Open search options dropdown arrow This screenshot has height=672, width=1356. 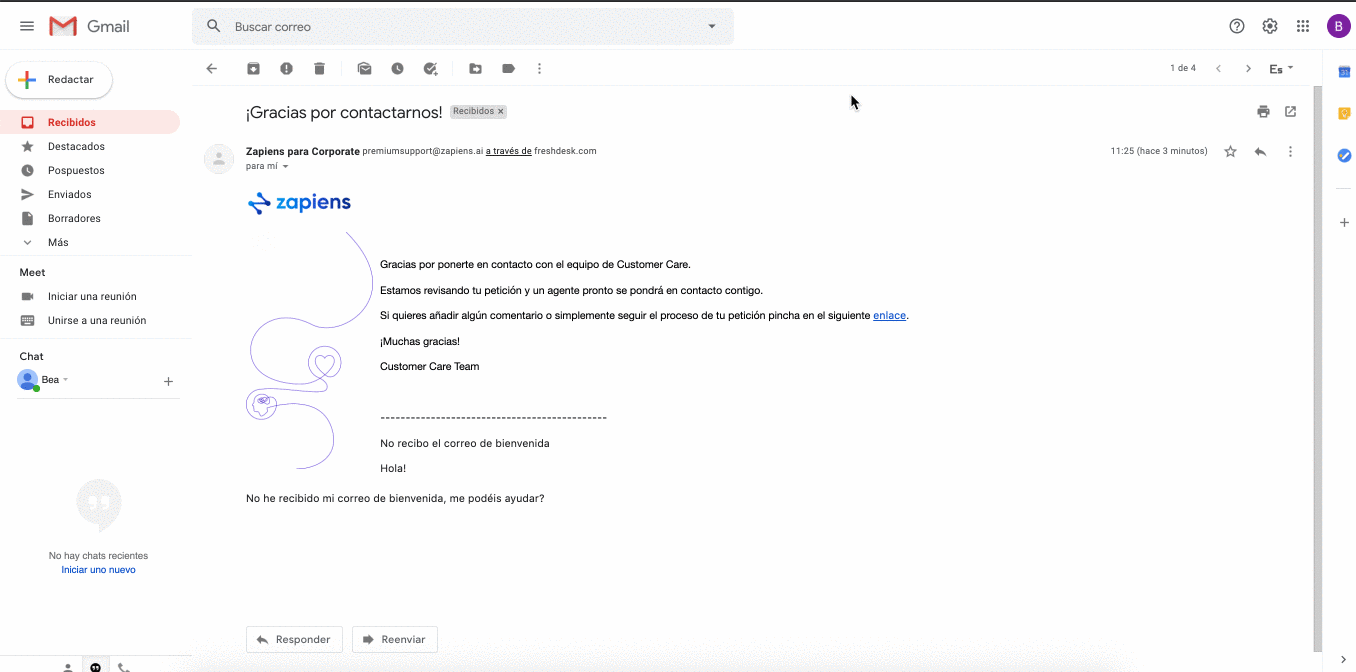click(712, 26)
